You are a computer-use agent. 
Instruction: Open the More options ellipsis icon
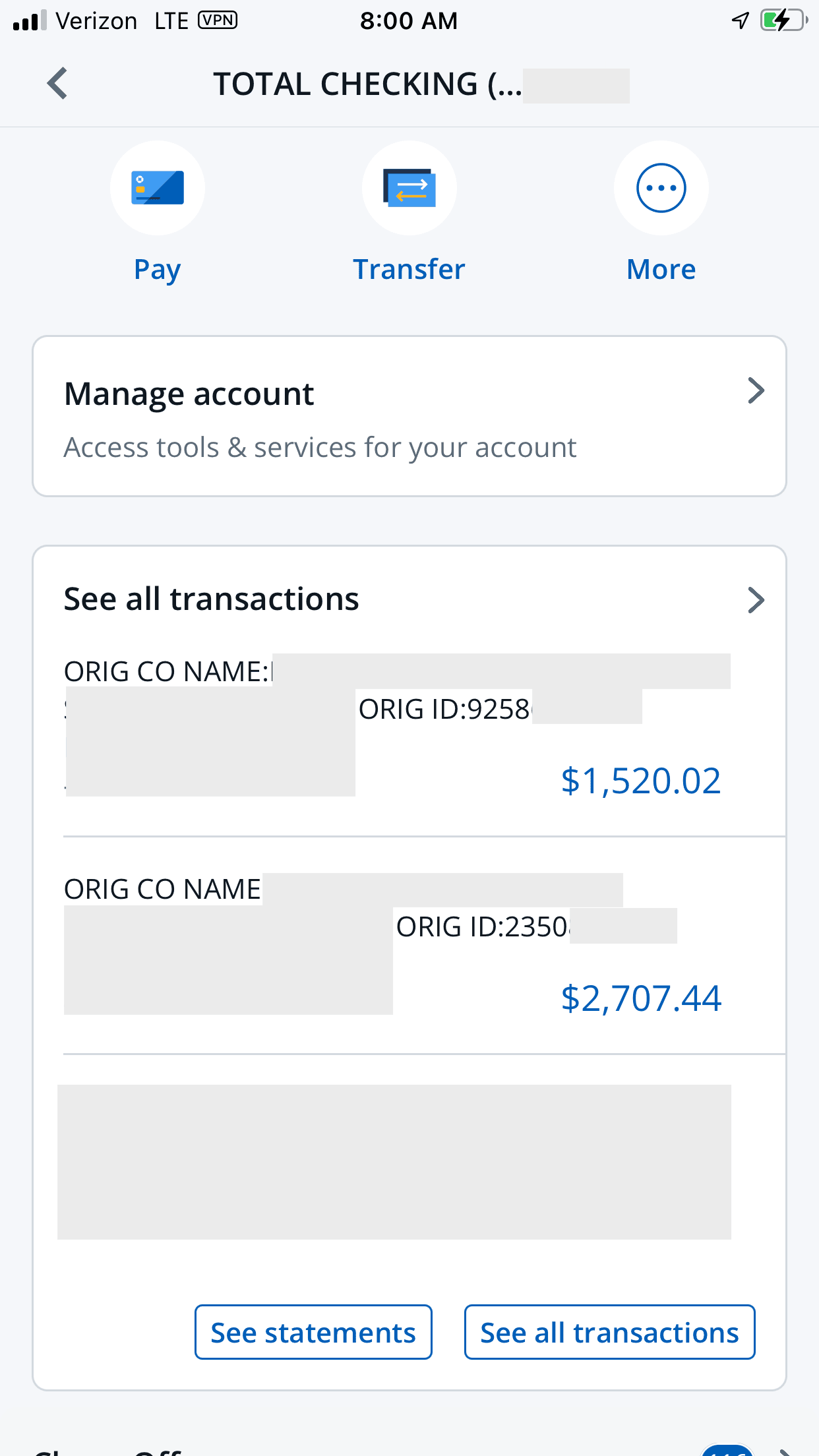click(x=661, y=188)
